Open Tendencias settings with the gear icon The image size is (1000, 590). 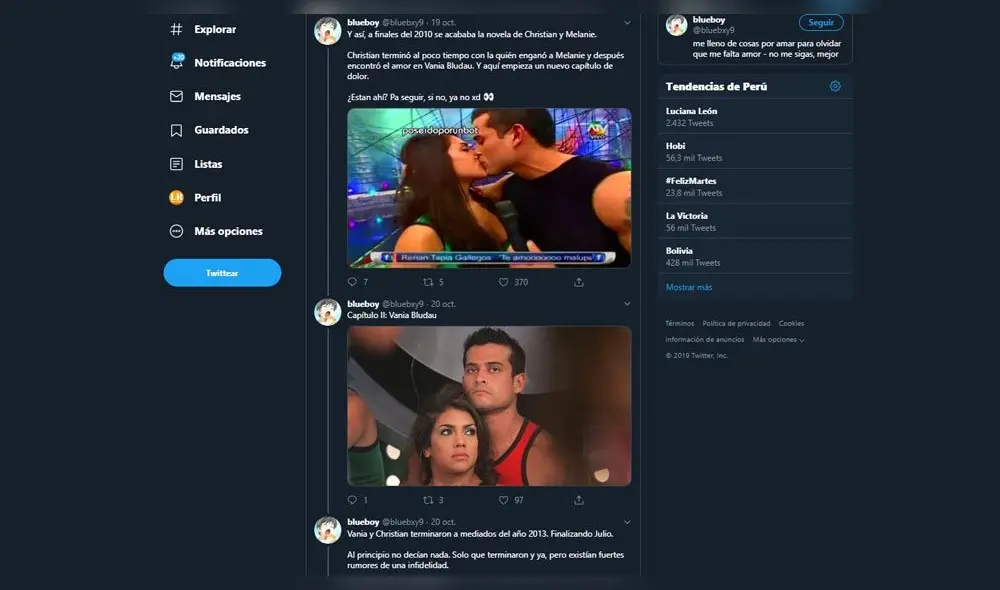(x=836, y=87)
